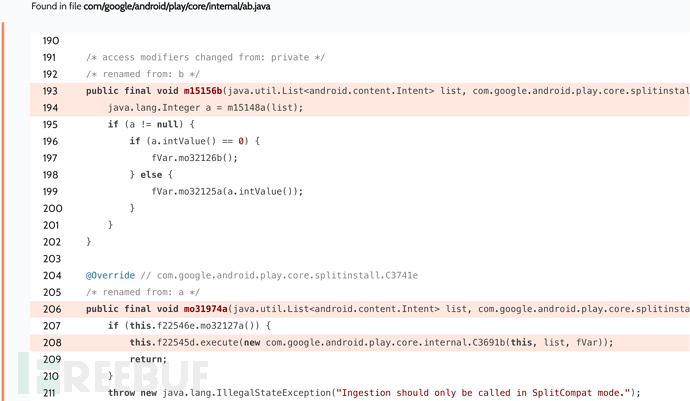The image size is (690, 401).
Task: Click comment 'access modifiers changed from: private'
Action: coord(206,57)
